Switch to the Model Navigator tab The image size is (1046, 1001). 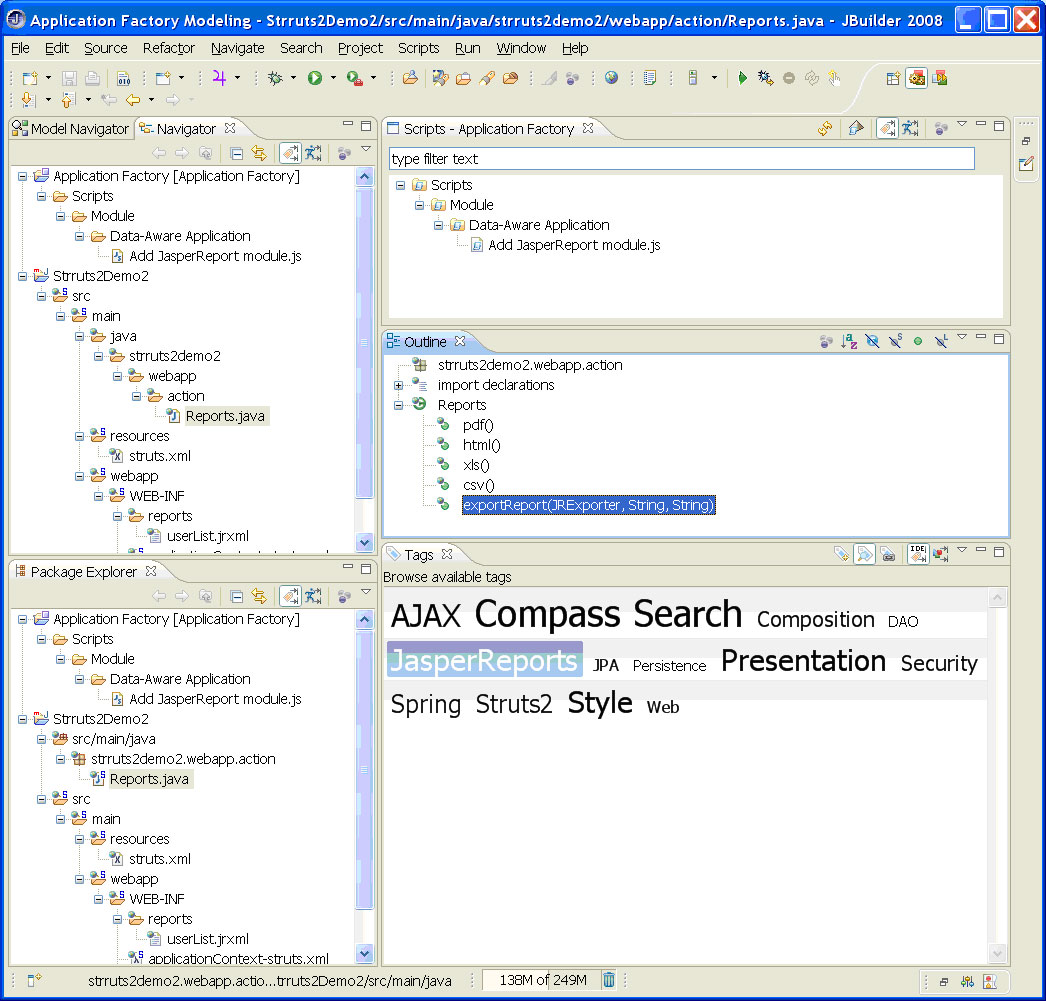click(x=71, y=129)
